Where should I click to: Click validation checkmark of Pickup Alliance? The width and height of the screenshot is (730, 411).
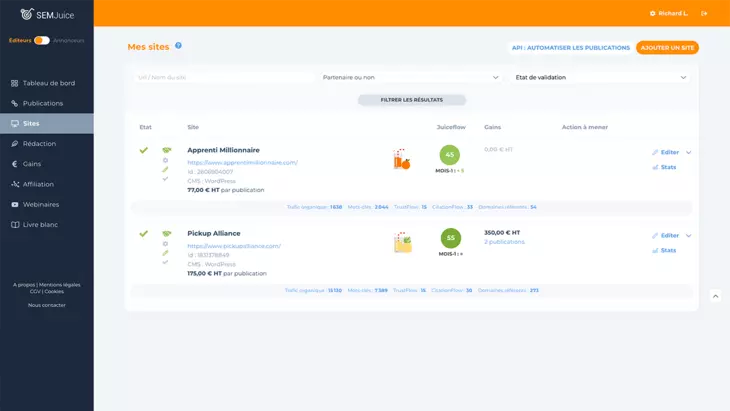[143, 234]
